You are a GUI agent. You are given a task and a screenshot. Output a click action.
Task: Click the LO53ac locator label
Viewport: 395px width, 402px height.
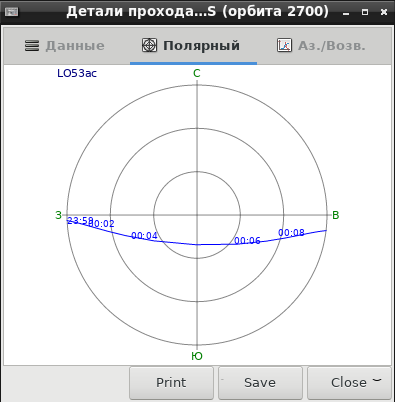(77, 73)
